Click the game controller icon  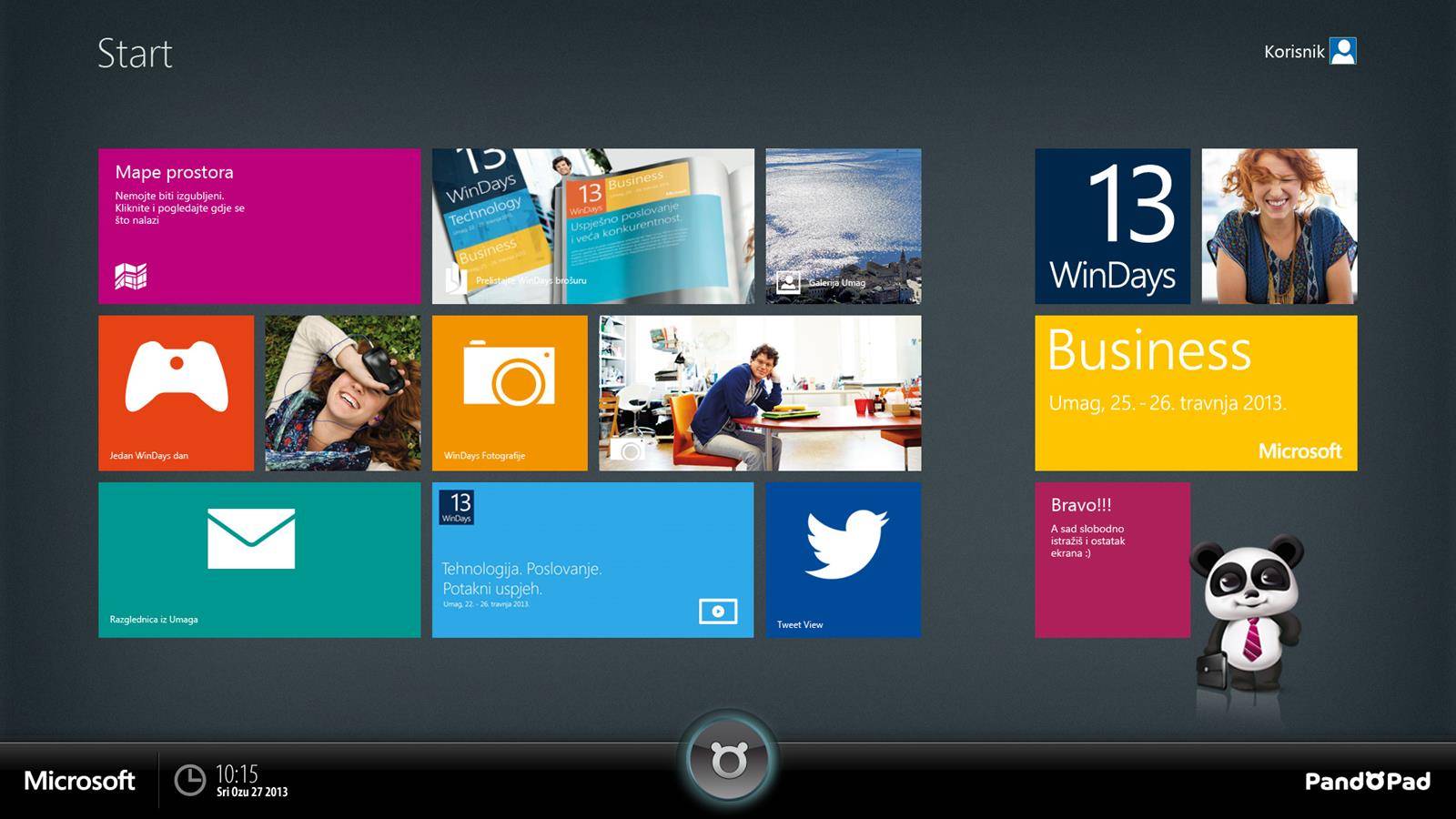177,376
